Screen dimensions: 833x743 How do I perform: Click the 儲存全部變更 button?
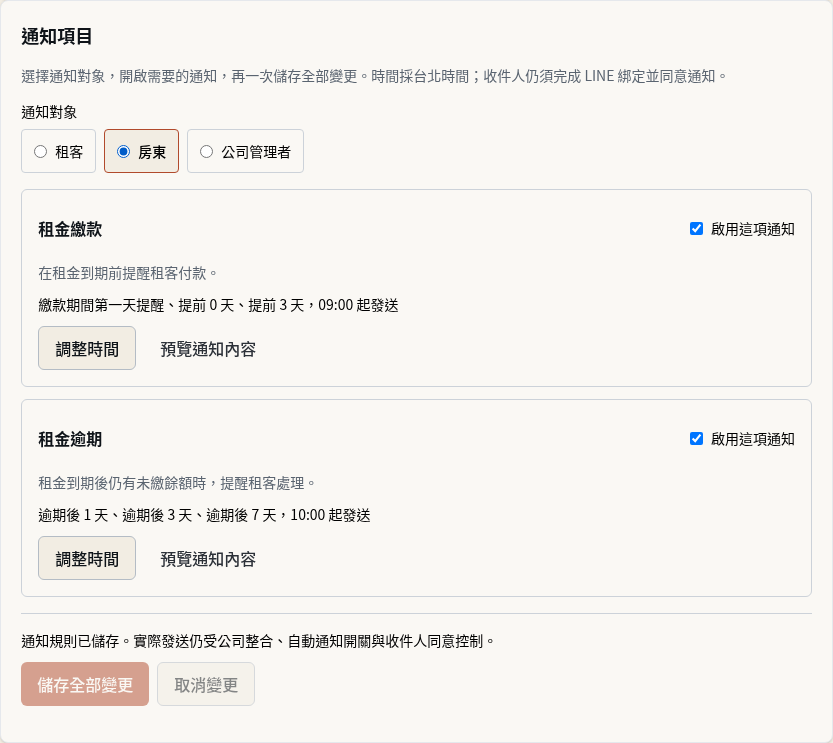(x=85, y=684)
